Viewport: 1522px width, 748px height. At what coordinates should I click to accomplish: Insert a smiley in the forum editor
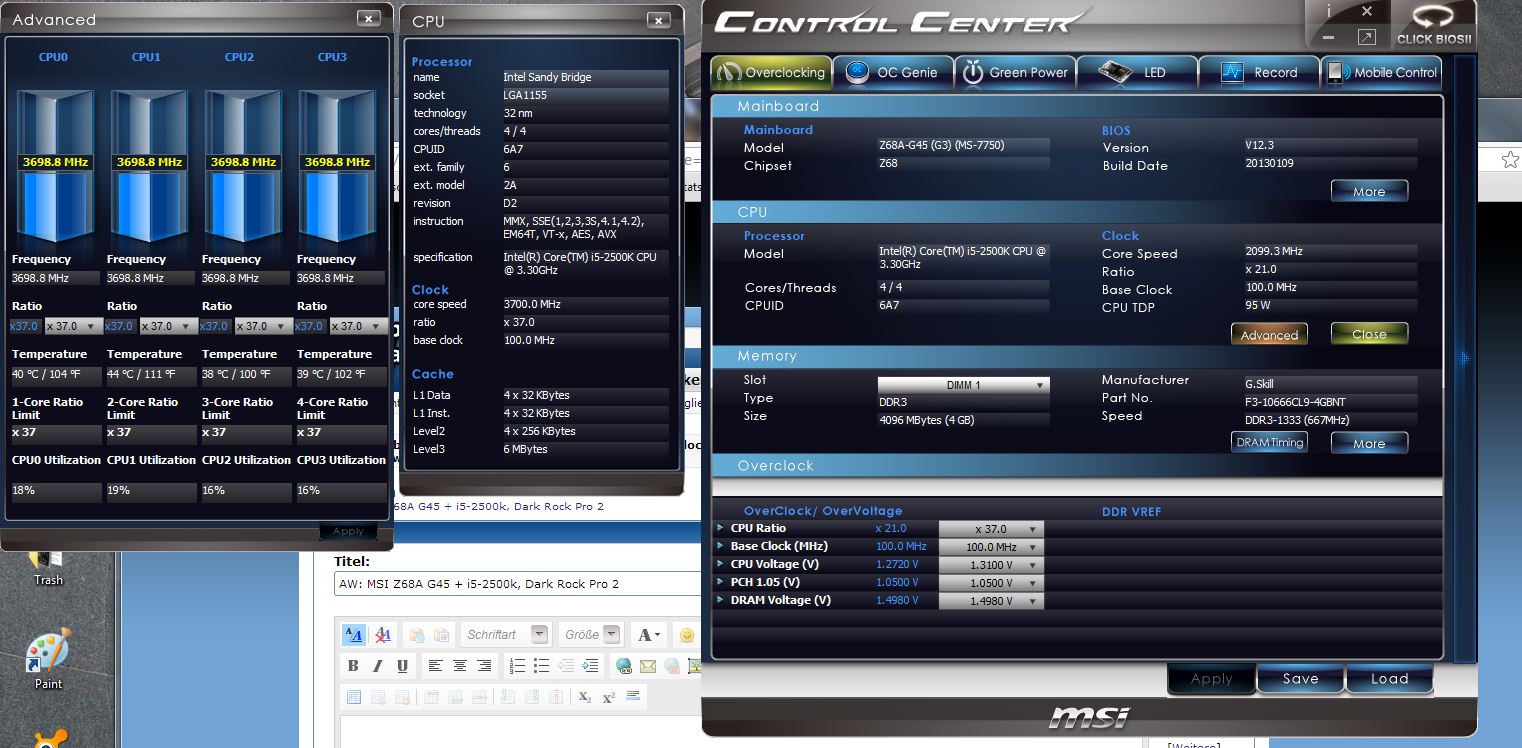tap(686, 634)
